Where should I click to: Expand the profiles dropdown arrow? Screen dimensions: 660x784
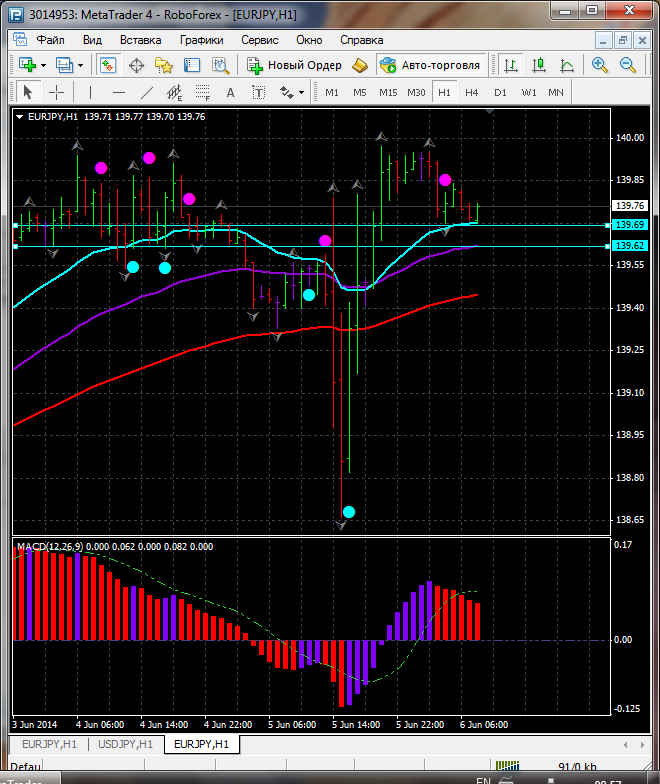tap(80, 65)
